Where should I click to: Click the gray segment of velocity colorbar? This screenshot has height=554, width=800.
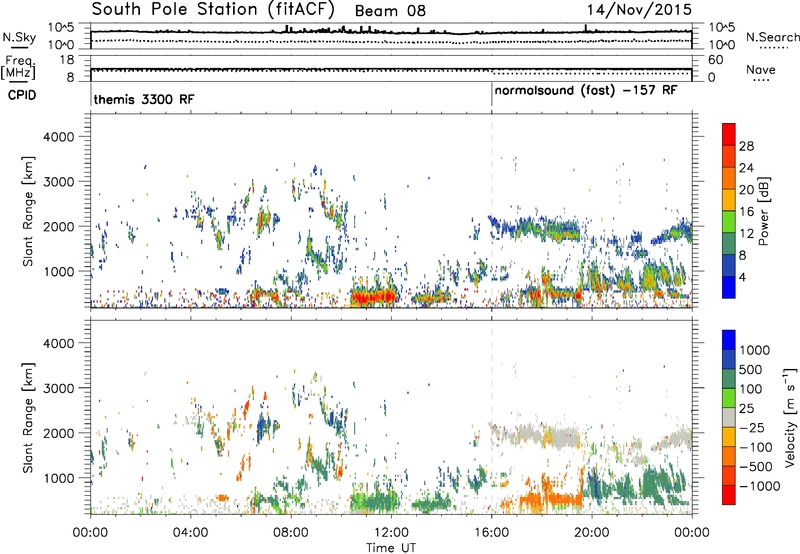click(729, 417)
